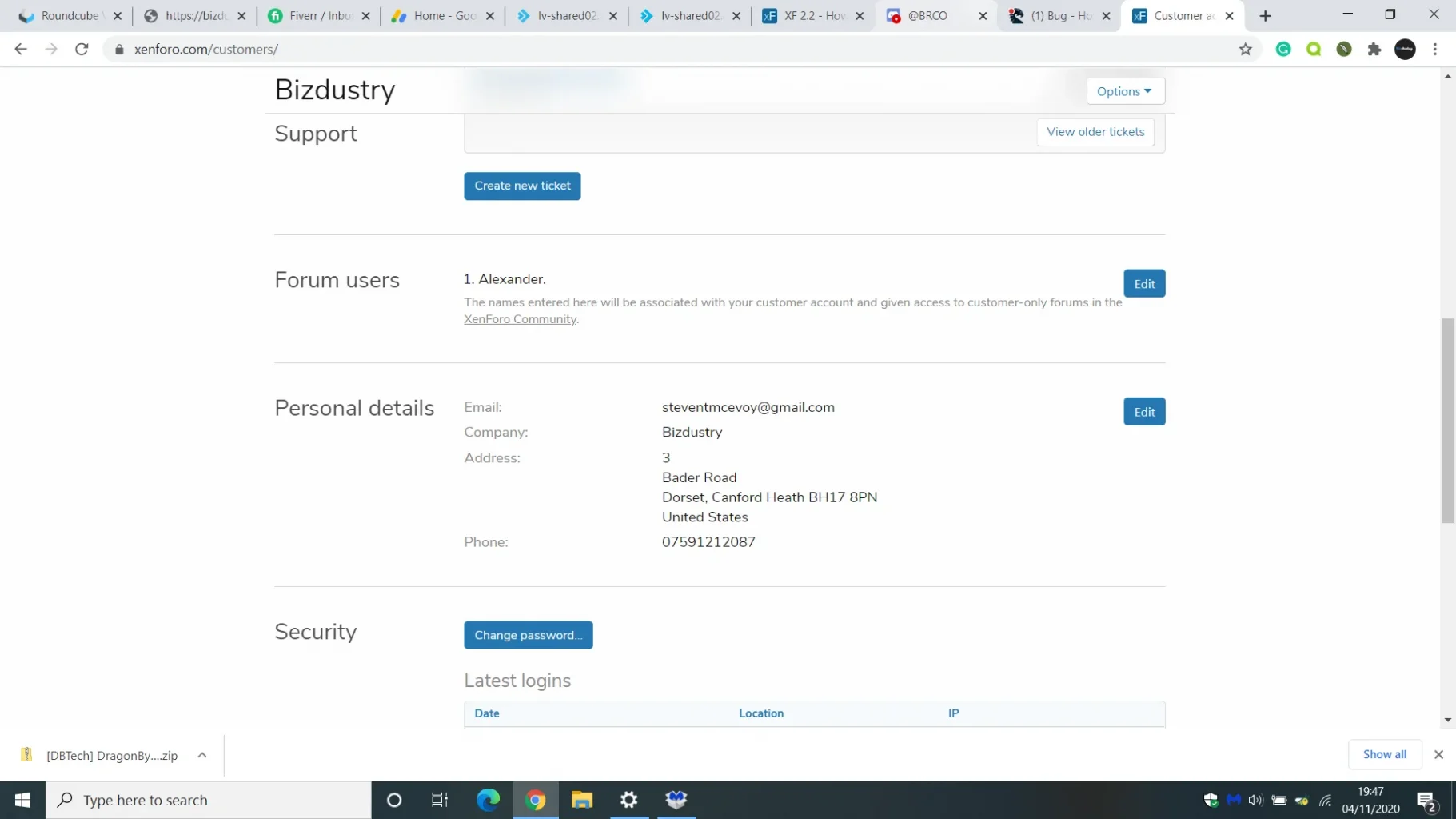Click Create new ticket
The height and width of the screenshot is (819, 1456).
(522, 186)
